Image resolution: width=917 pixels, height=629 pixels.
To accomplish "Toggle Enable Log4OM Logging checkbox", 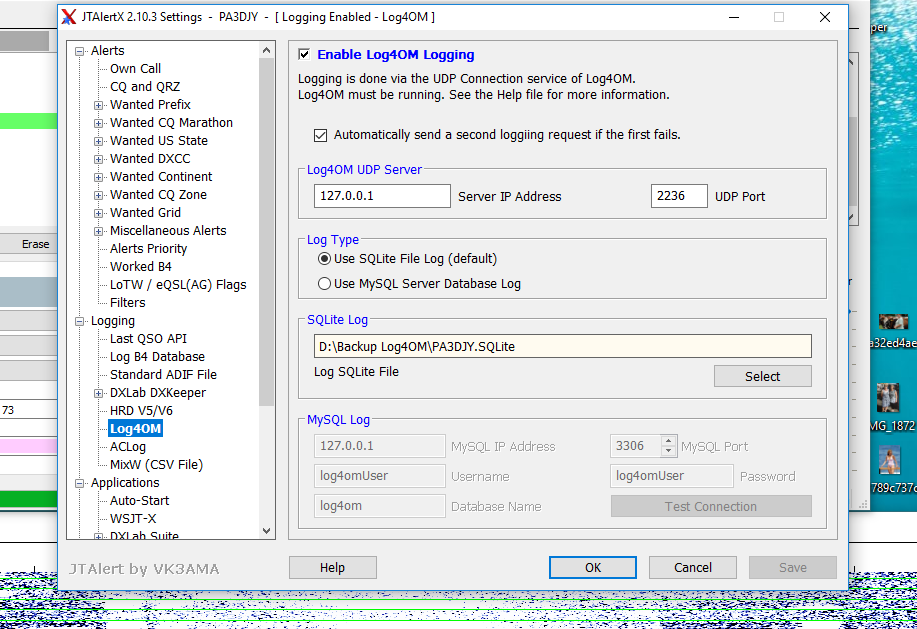I will click(304, 54).
